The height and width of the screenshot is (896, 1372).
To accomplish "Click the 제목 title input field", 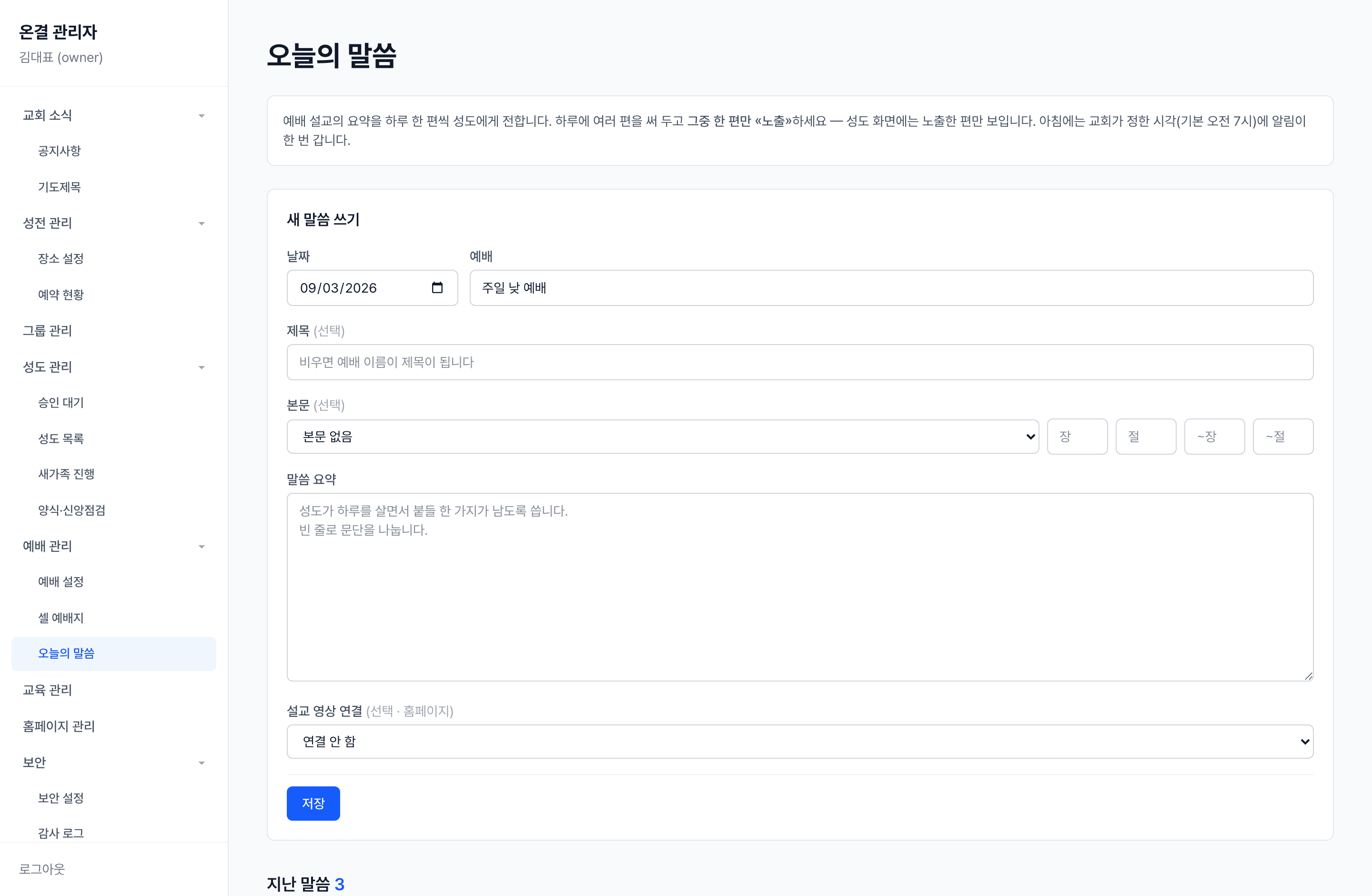I will (799, 362).
